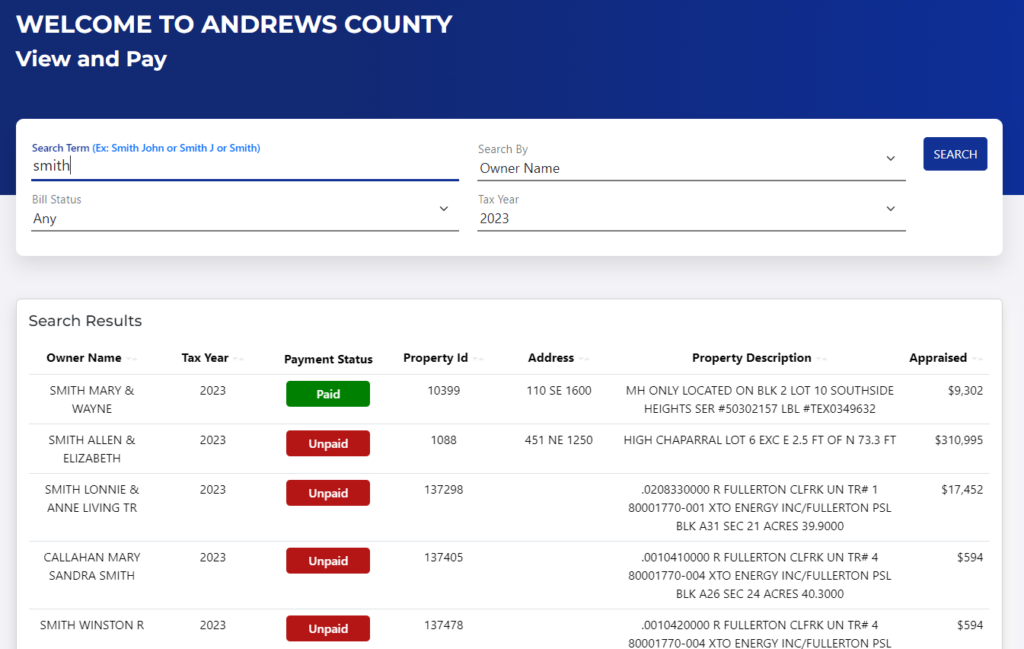
Task: Click the address 110 SE 1600
Action: tap(559, 390)
